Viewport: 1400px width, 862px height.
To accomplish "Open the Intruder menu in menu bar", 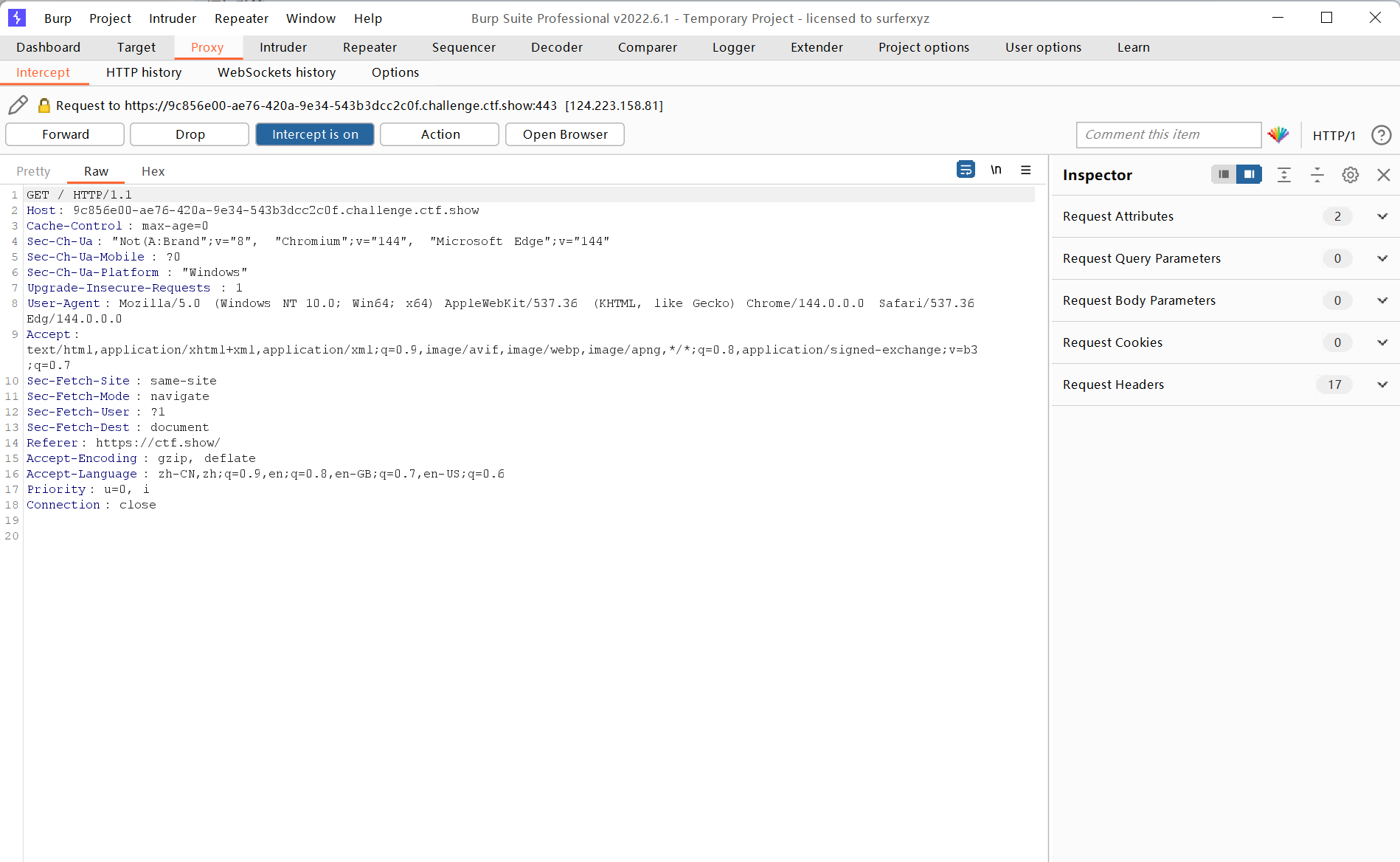I will click(x=173, y=18).
